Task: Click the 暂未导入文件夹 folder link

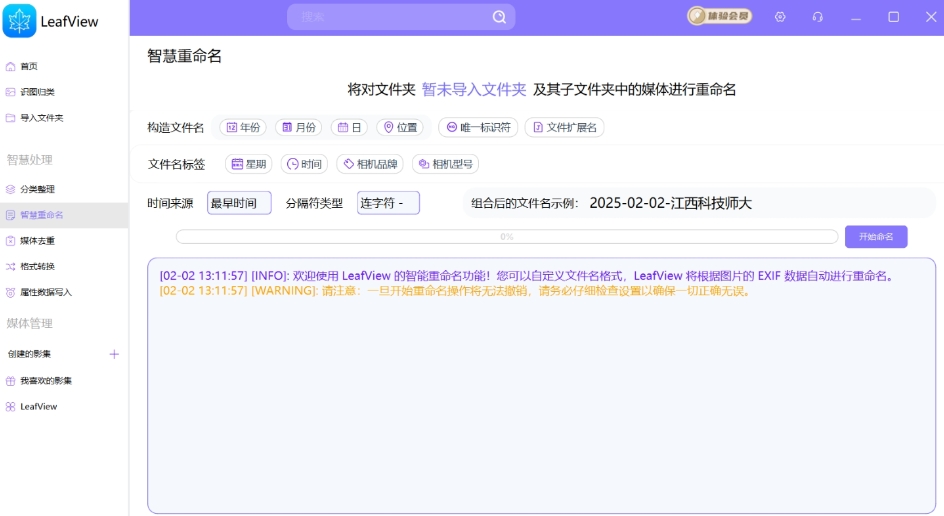Action: 474,90
